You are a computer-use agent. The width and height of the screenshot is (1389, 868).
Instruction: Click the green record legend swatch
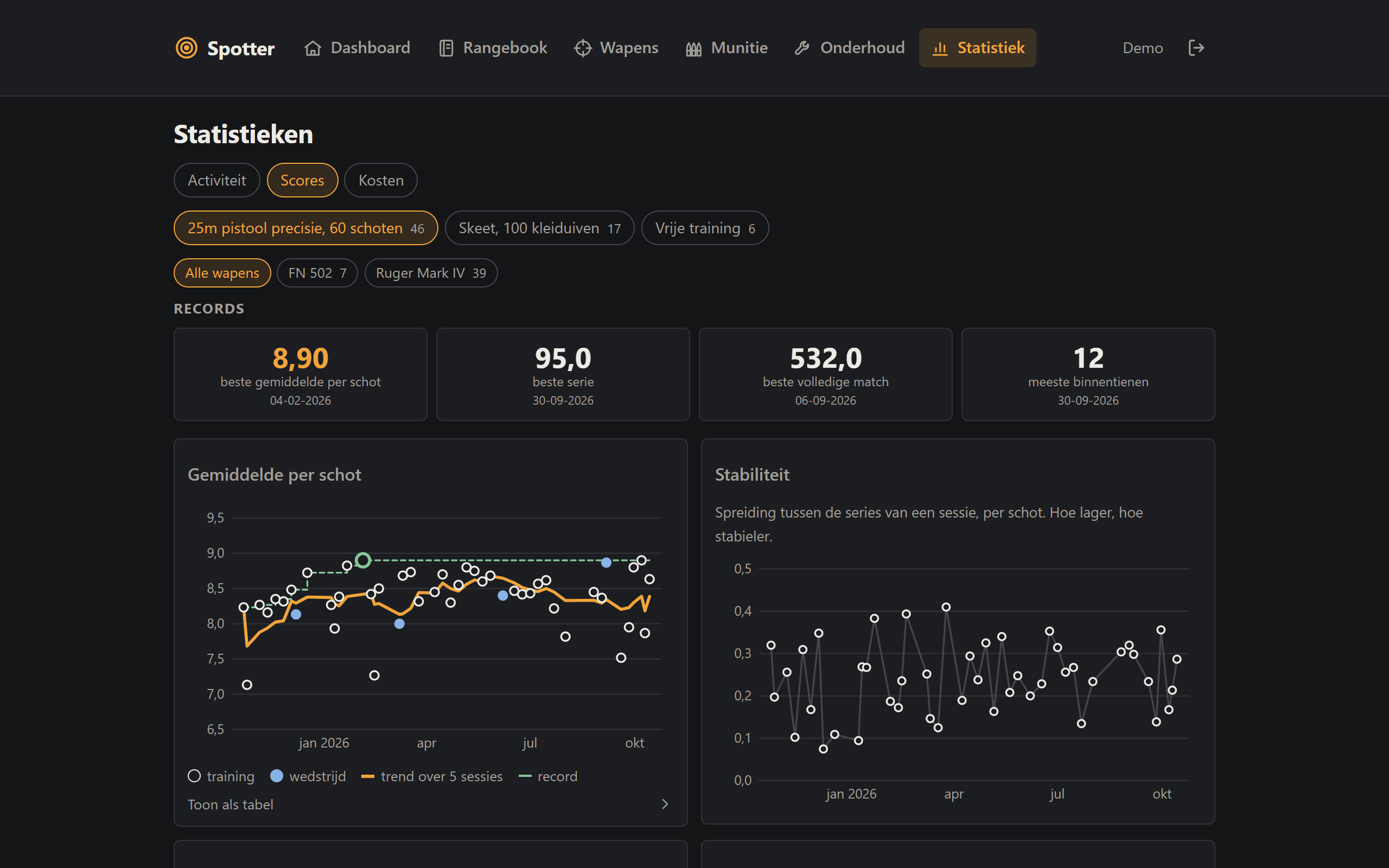pos(525,776)
